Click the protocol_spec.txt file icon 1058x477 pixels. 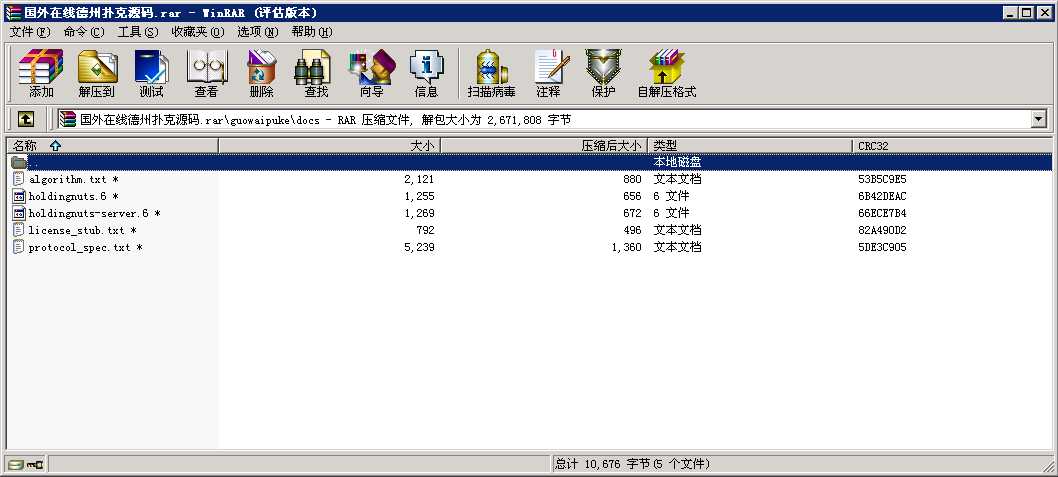tap(19, 247)
